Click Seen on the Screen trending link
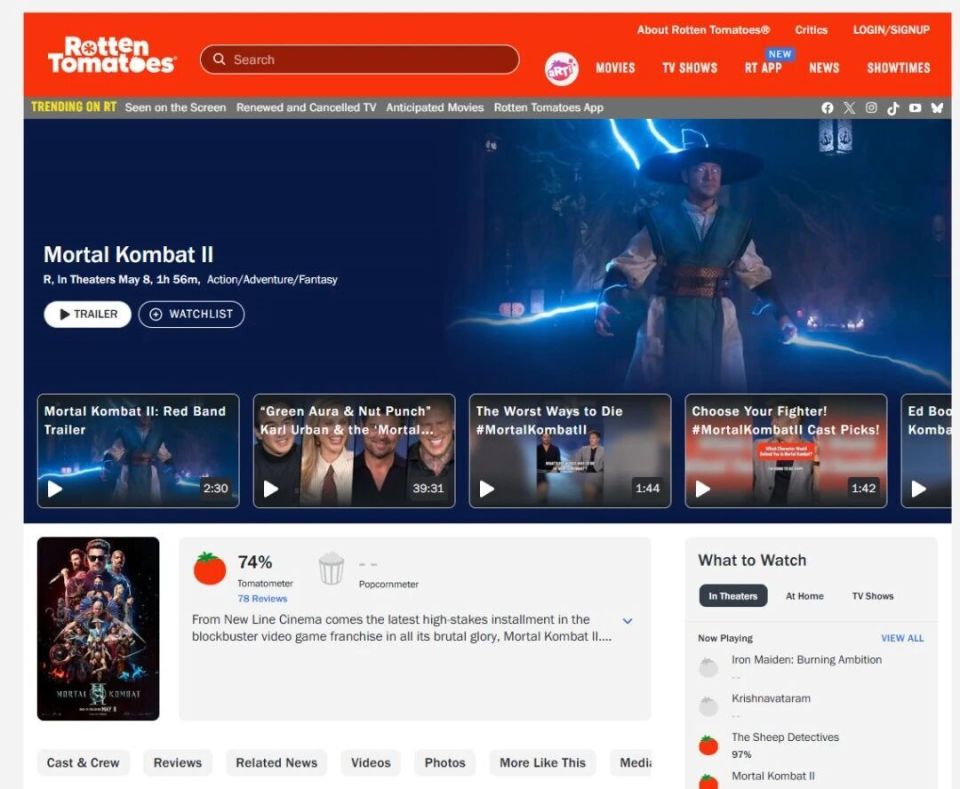960x789 pixels. point(175,108)
